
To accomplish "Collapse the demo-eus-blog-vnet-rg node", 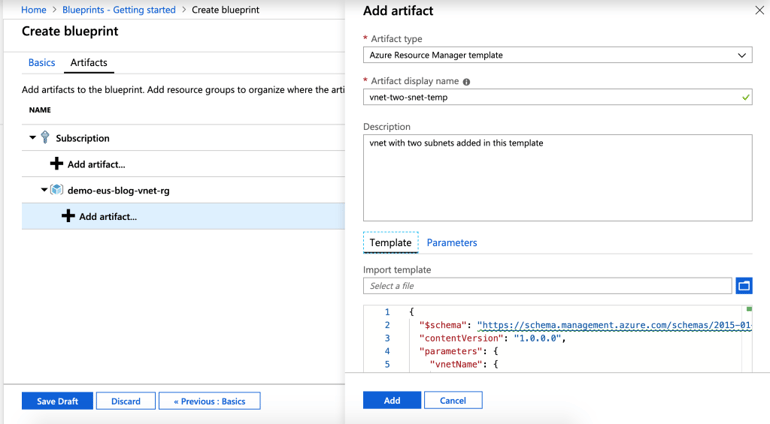I will [x=44, y=190].
